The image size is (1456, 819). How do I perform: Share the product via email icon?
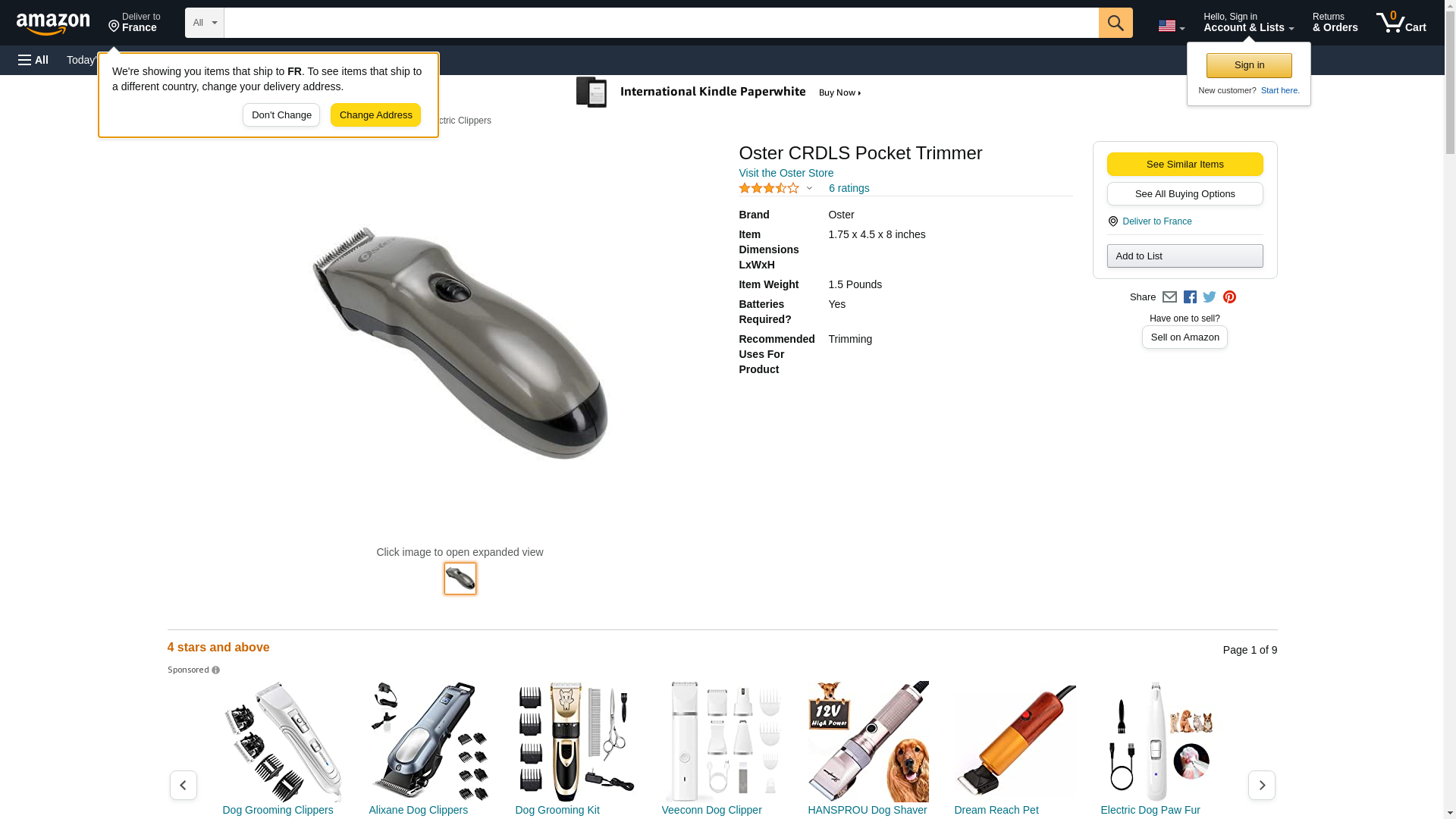(x=1169, y=297)
